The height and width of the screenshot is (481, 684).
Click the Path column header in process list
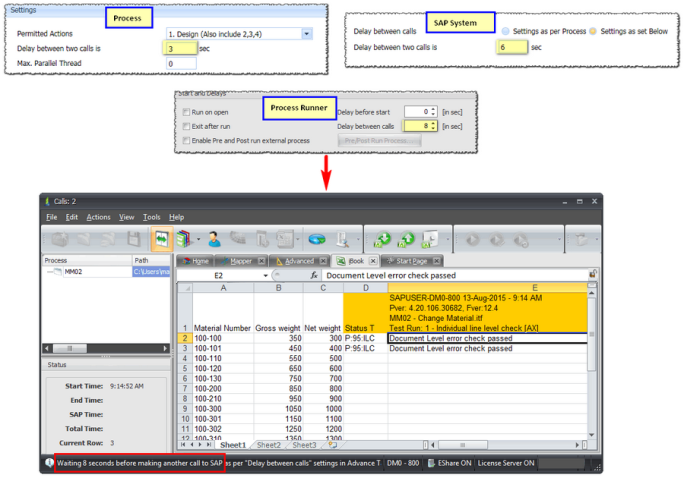(x=151, y=260)
